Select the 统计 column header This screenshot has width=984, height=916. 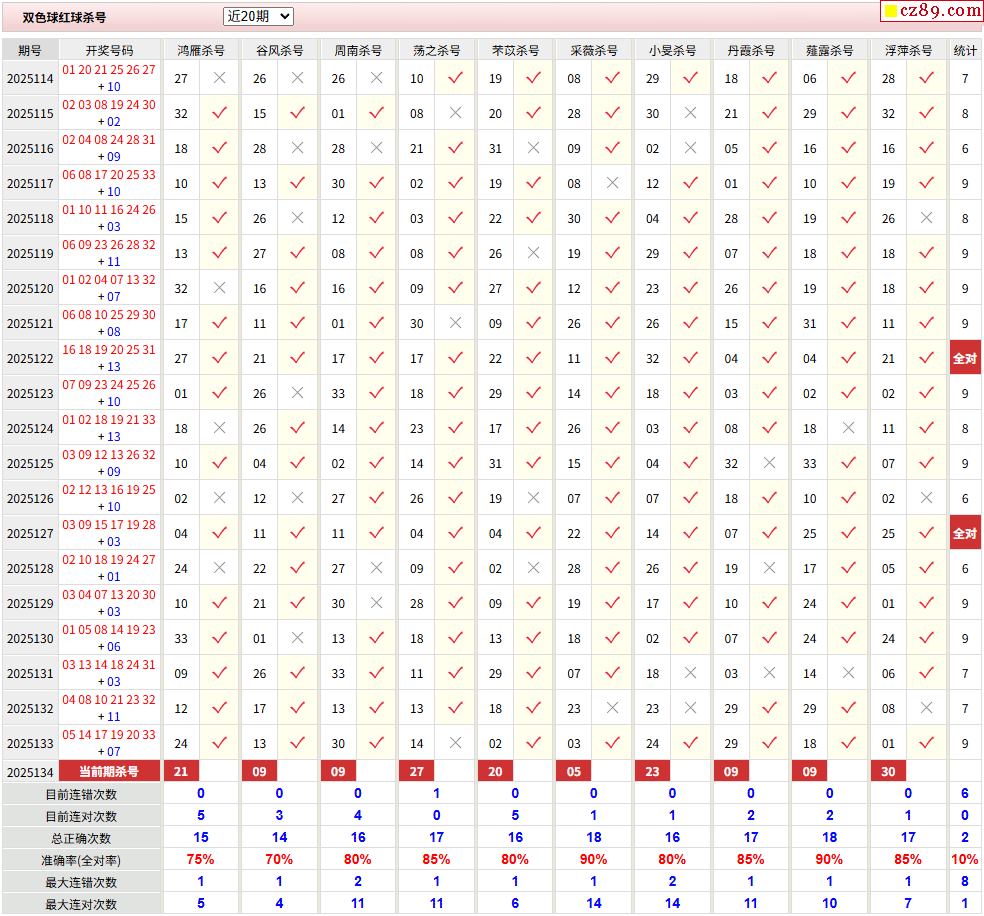(x=965, y=50)
